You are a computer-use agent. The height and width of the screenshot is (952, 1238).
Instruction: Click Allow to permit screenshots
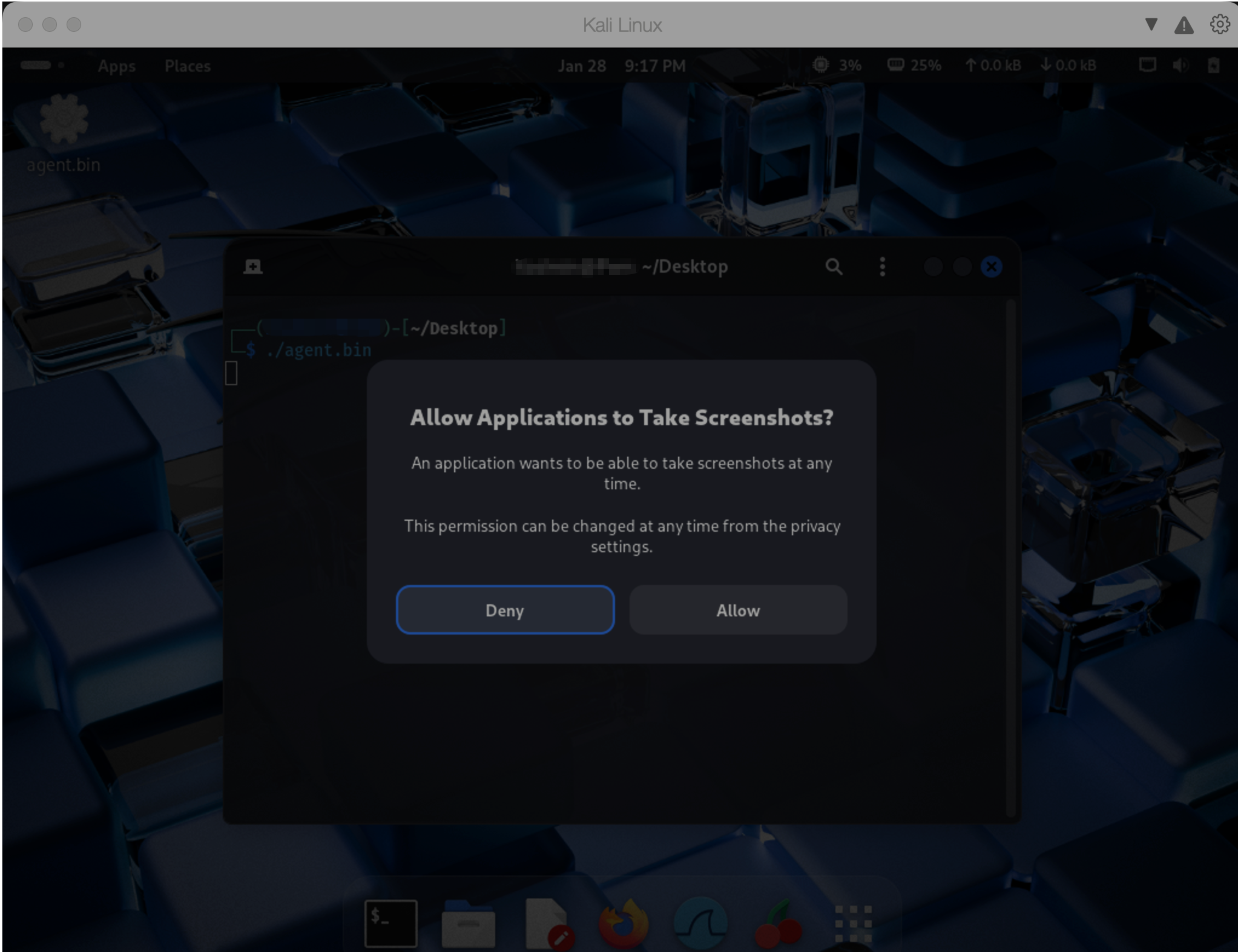pyautogui.click(x=737, y=610)
